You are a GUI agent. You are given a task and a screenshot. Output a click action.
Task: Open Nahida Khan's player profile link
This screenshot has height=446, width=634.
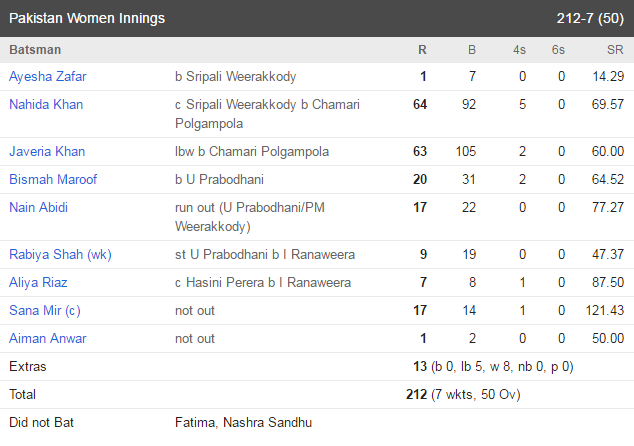46,104
